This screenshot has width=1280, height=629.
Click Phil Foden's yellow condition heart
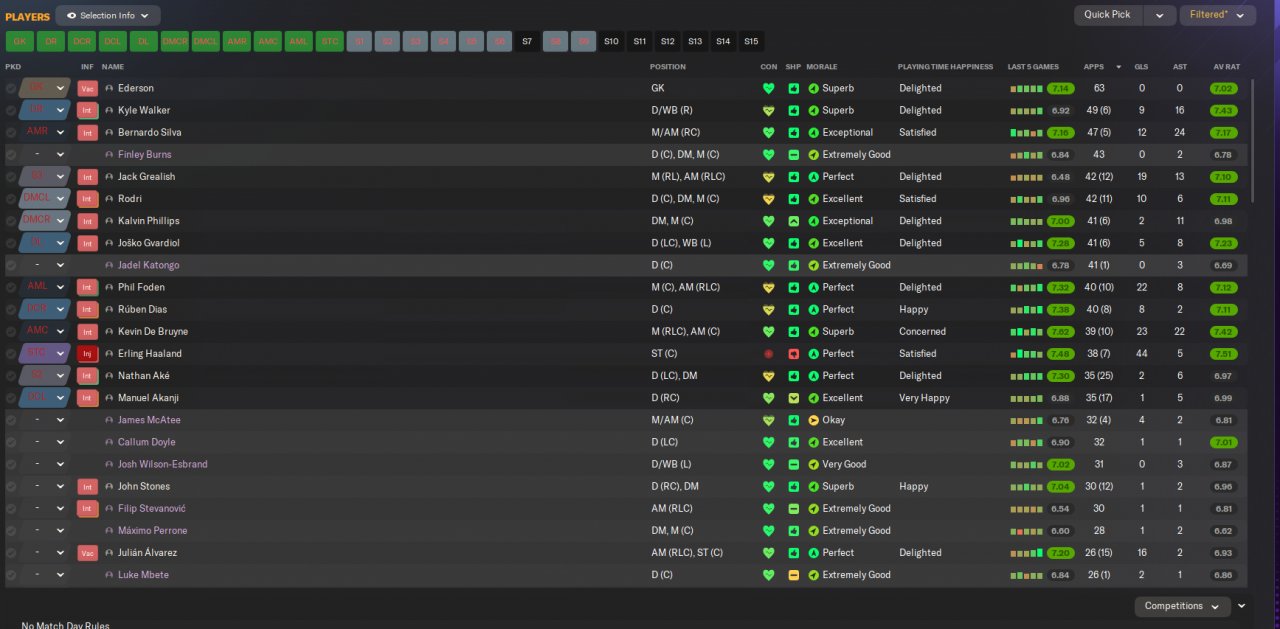(x=768, y=287)
